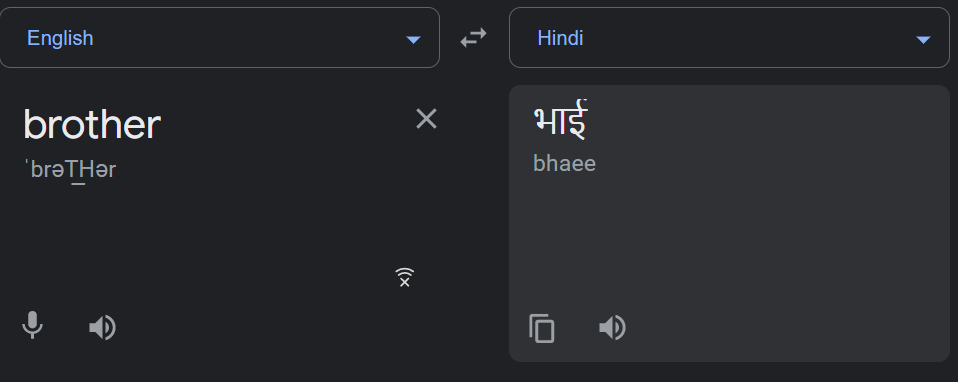Copy the Hindi translation
This screenshot has height=382, width=958.
click(x=542, y=328)
